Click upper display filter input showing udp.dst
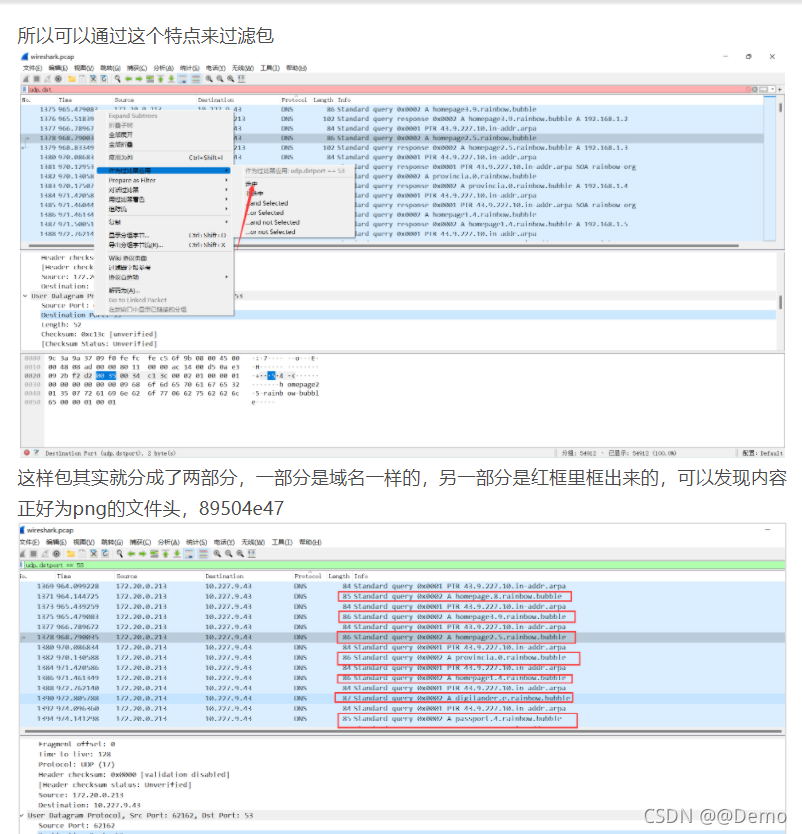802x834 pixels. (388, 89)
